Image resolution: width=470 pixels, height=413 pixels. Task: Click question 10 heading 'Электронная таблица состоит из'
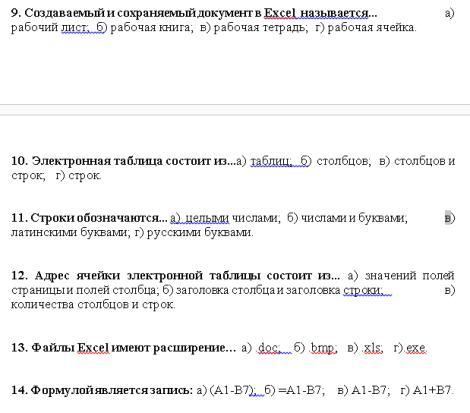coord(123,161)
